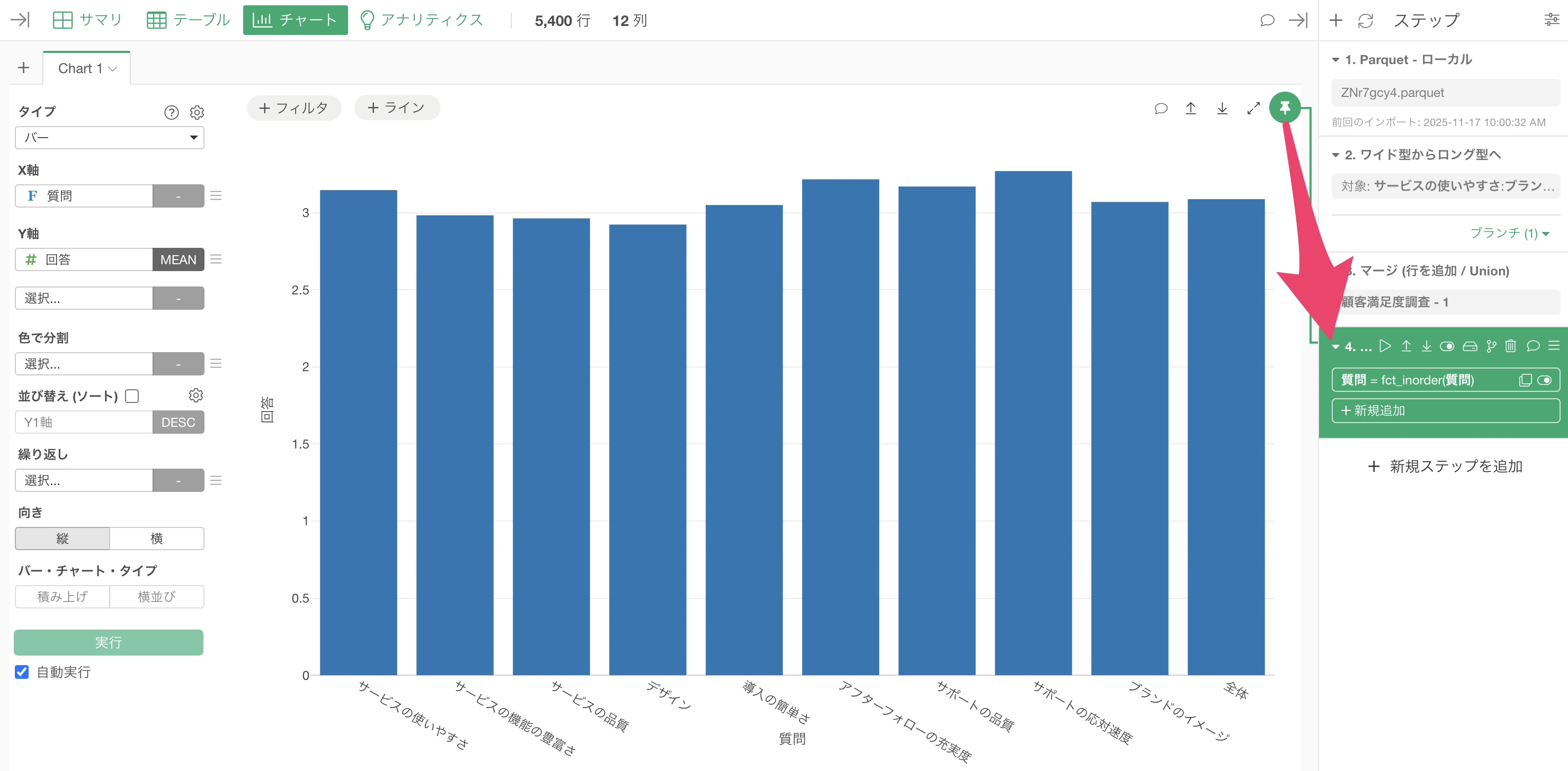Delete step 4 with the trash icon

coord(1511,346)
